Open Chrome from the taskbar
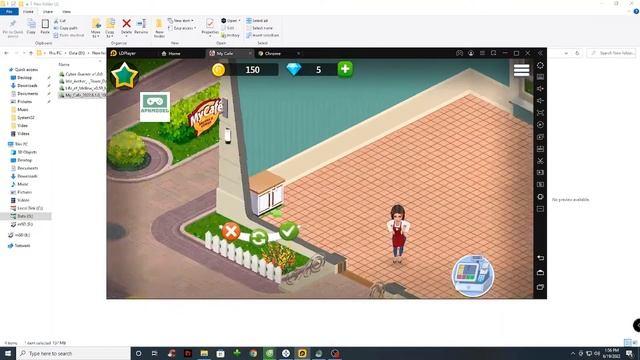The image size is (640, 360). pos(253,353)
